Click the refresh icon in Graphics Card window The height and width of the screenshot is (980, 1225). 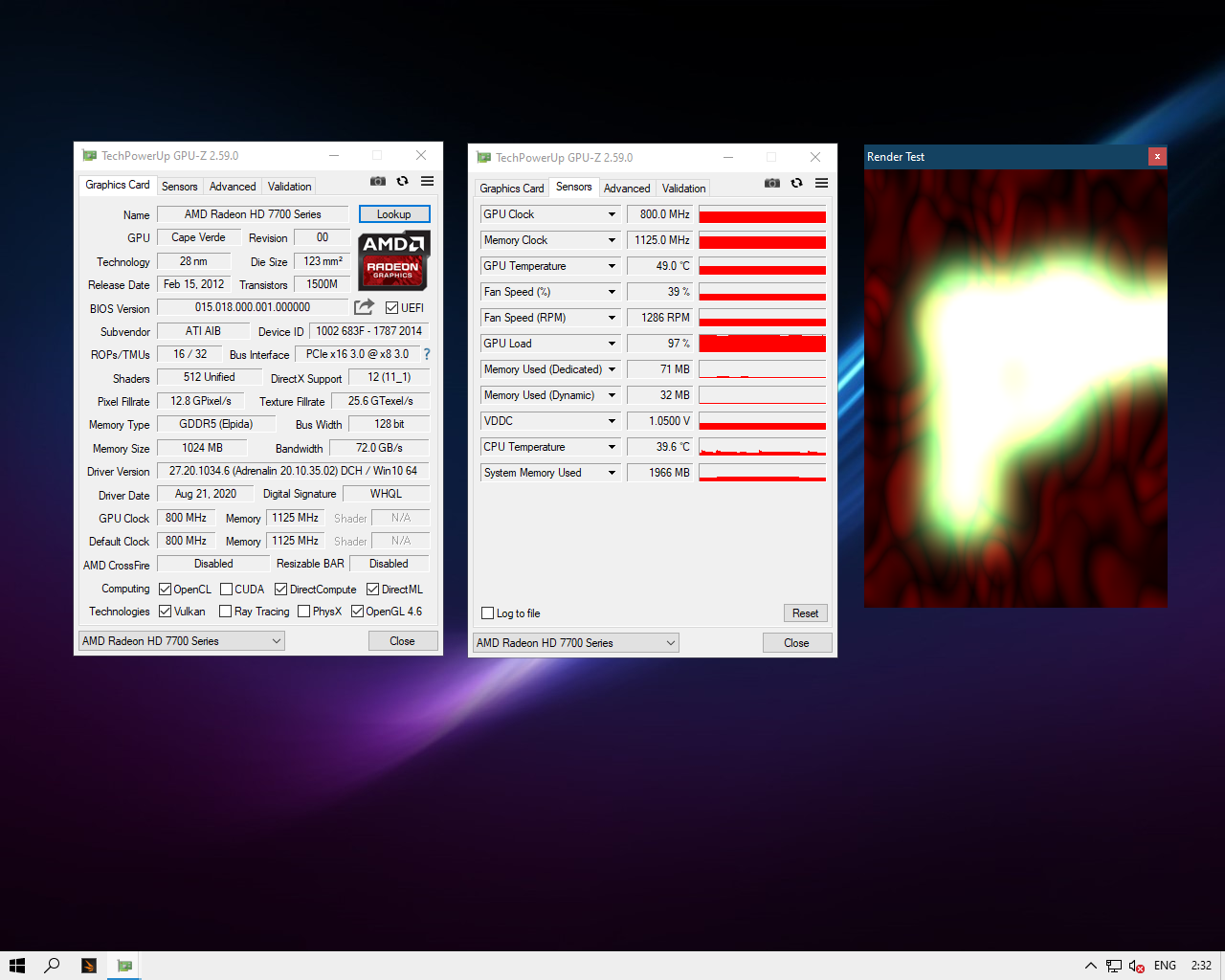coord(403,181)
